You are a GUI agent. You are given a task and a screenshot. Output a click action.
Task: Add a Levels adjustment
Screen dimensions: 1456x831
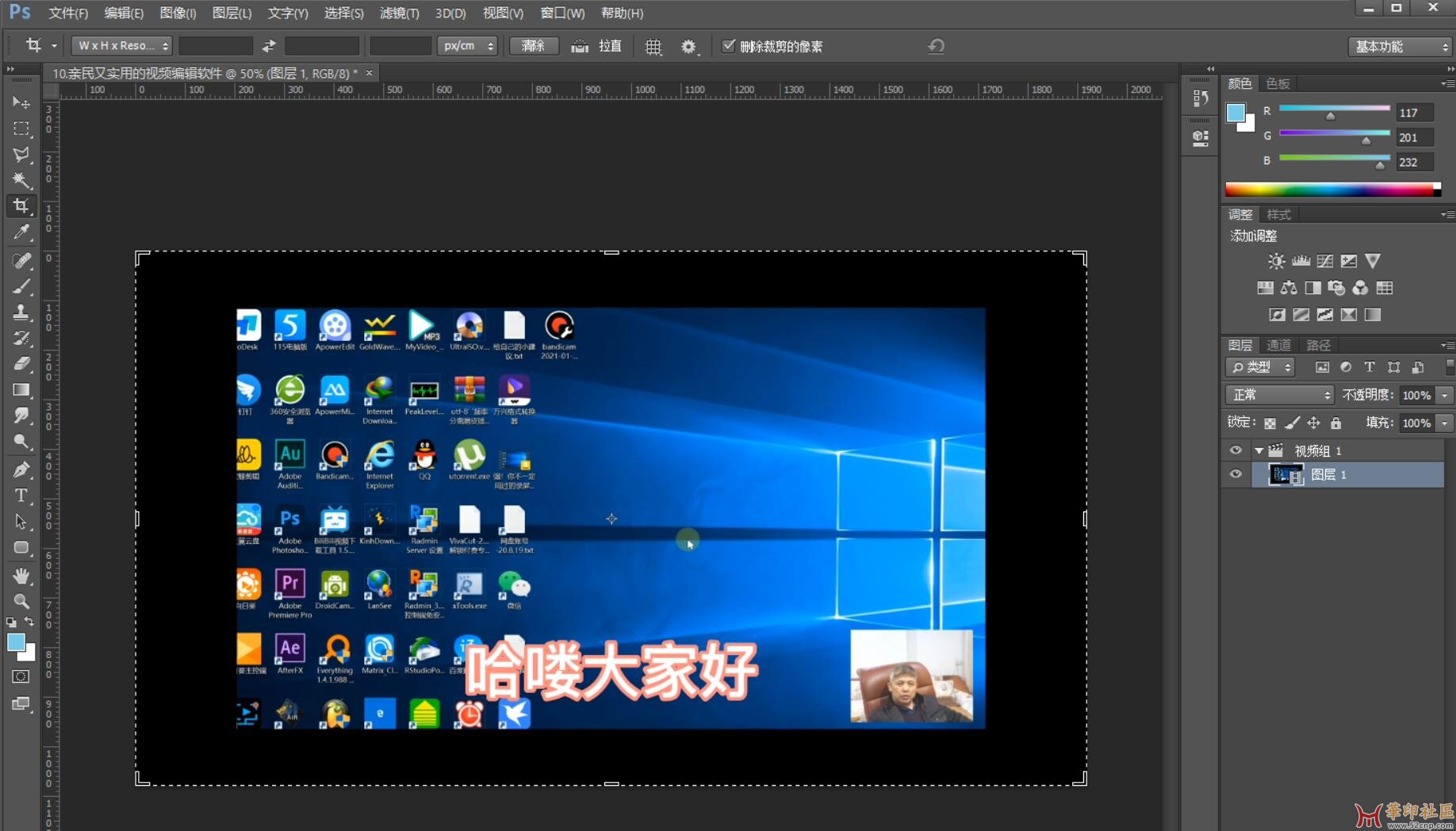pos(1301,261)
